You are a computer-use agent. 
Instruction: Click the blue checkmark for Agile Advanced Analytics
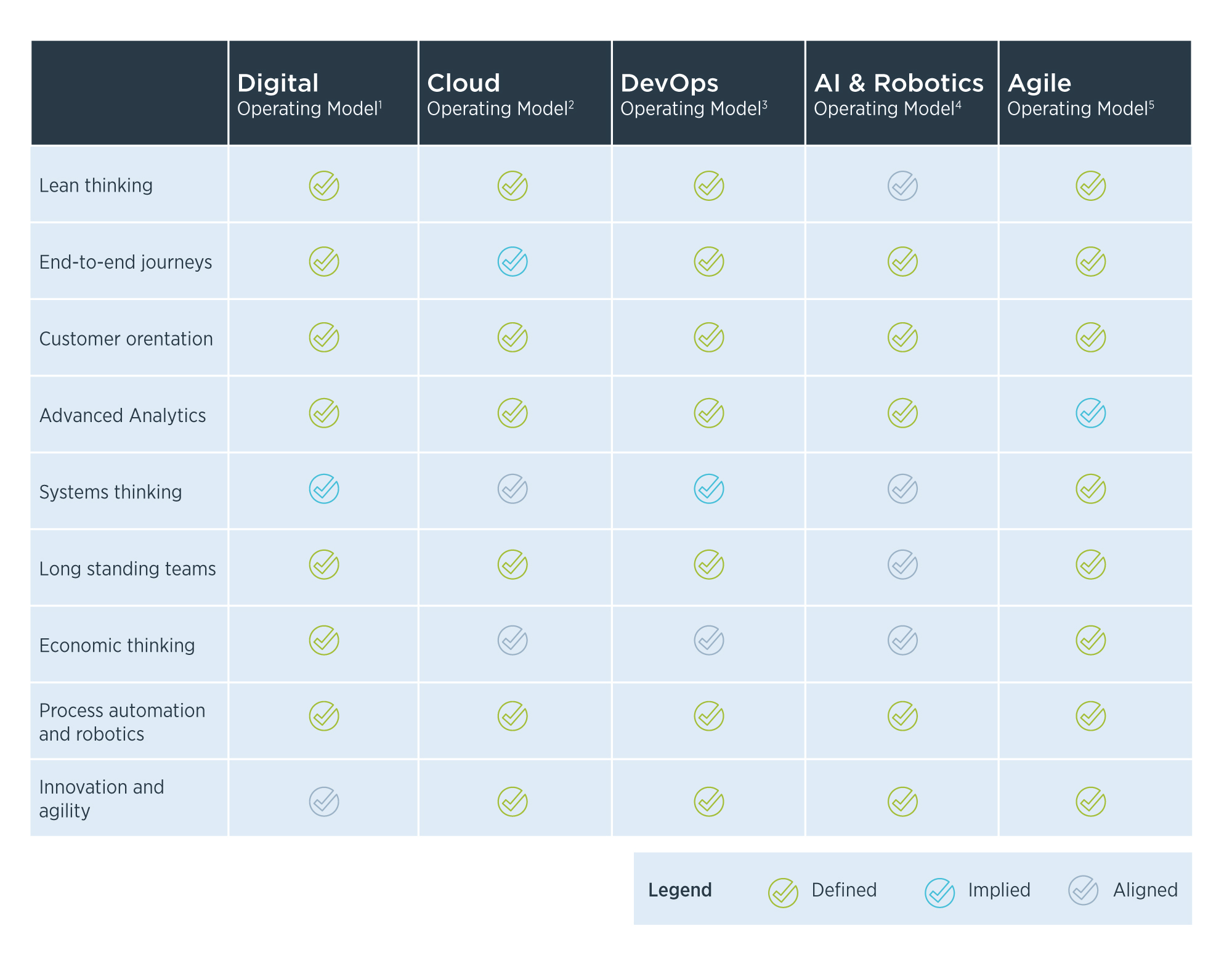1090,413
